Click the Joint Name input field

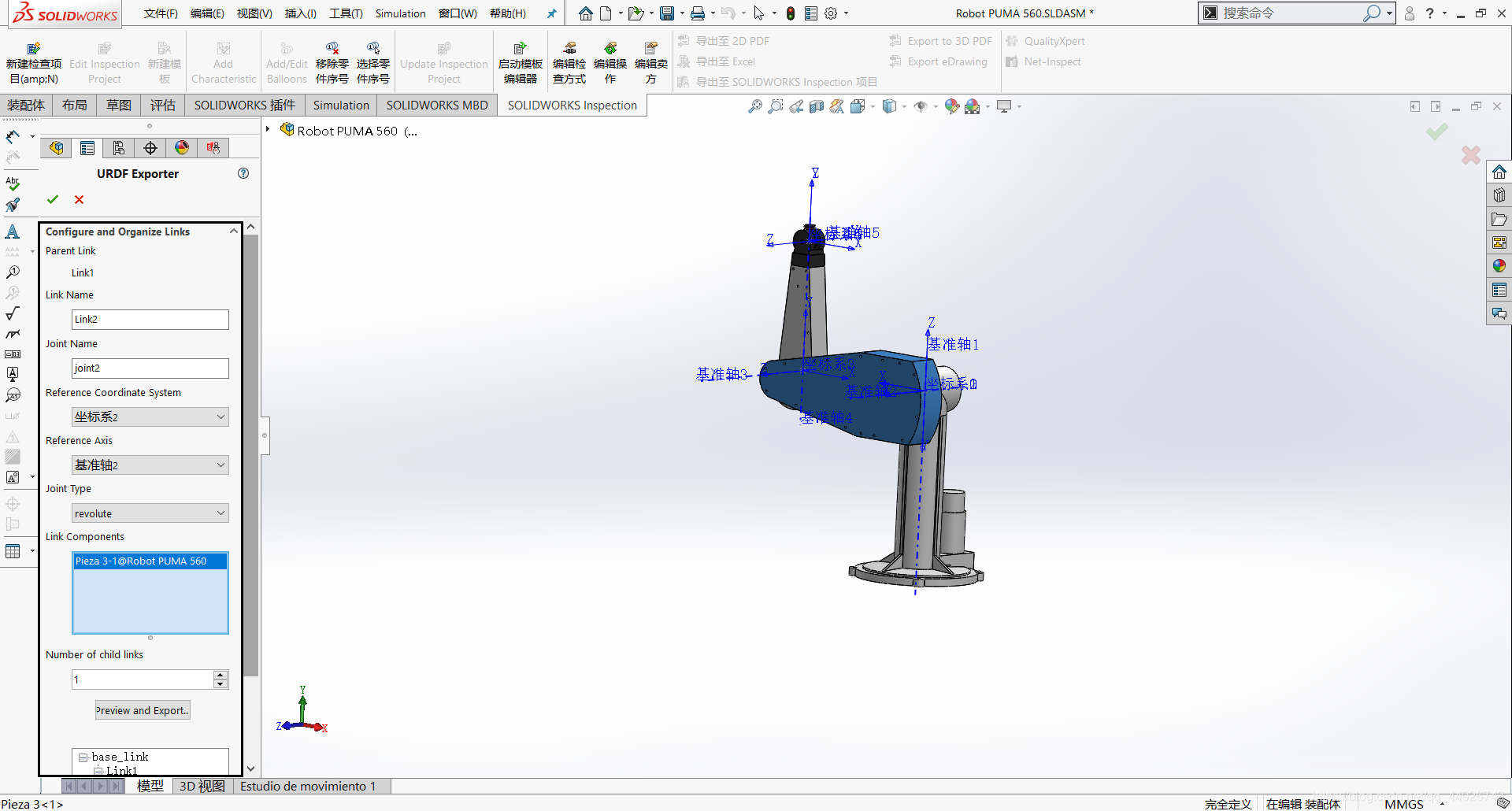(150, 368)
